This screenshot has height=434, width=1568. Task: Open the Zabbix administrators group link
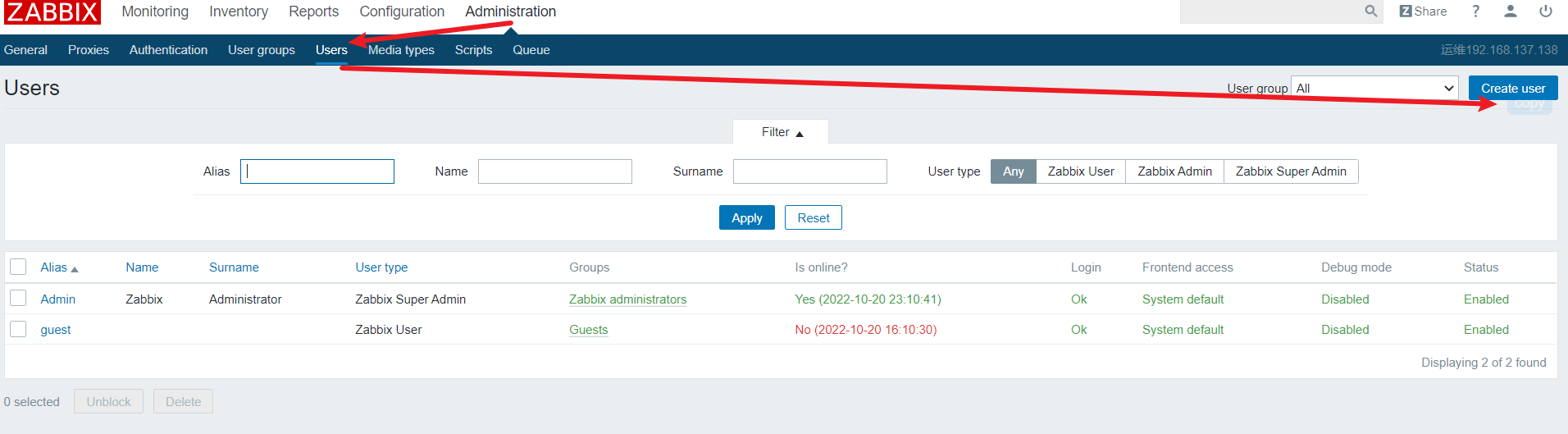628,299
